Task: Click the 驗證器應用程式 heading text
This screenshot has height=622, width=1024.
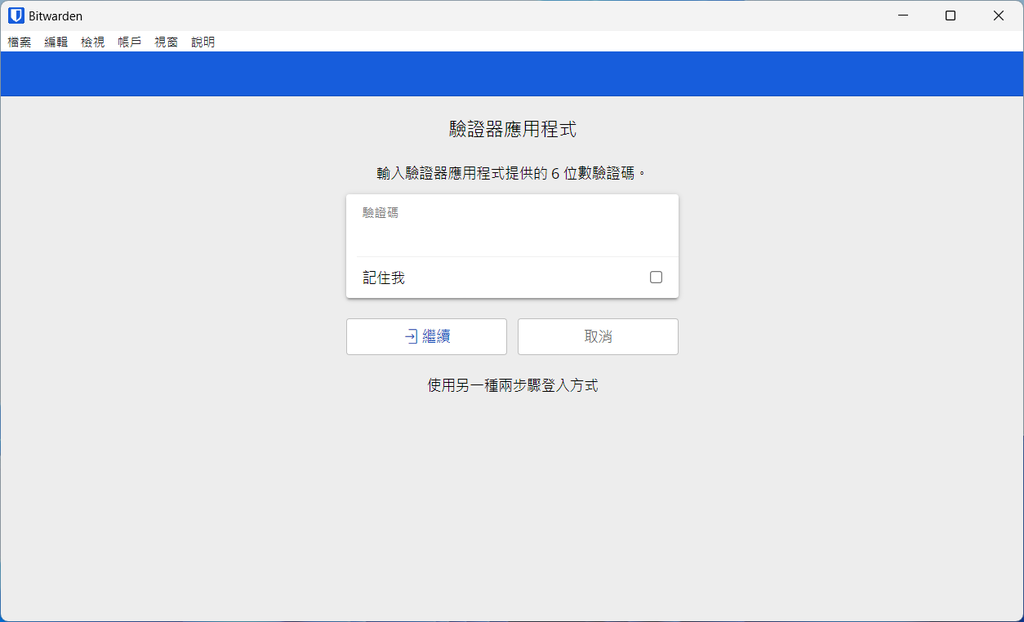Action: tap(513, 129)
